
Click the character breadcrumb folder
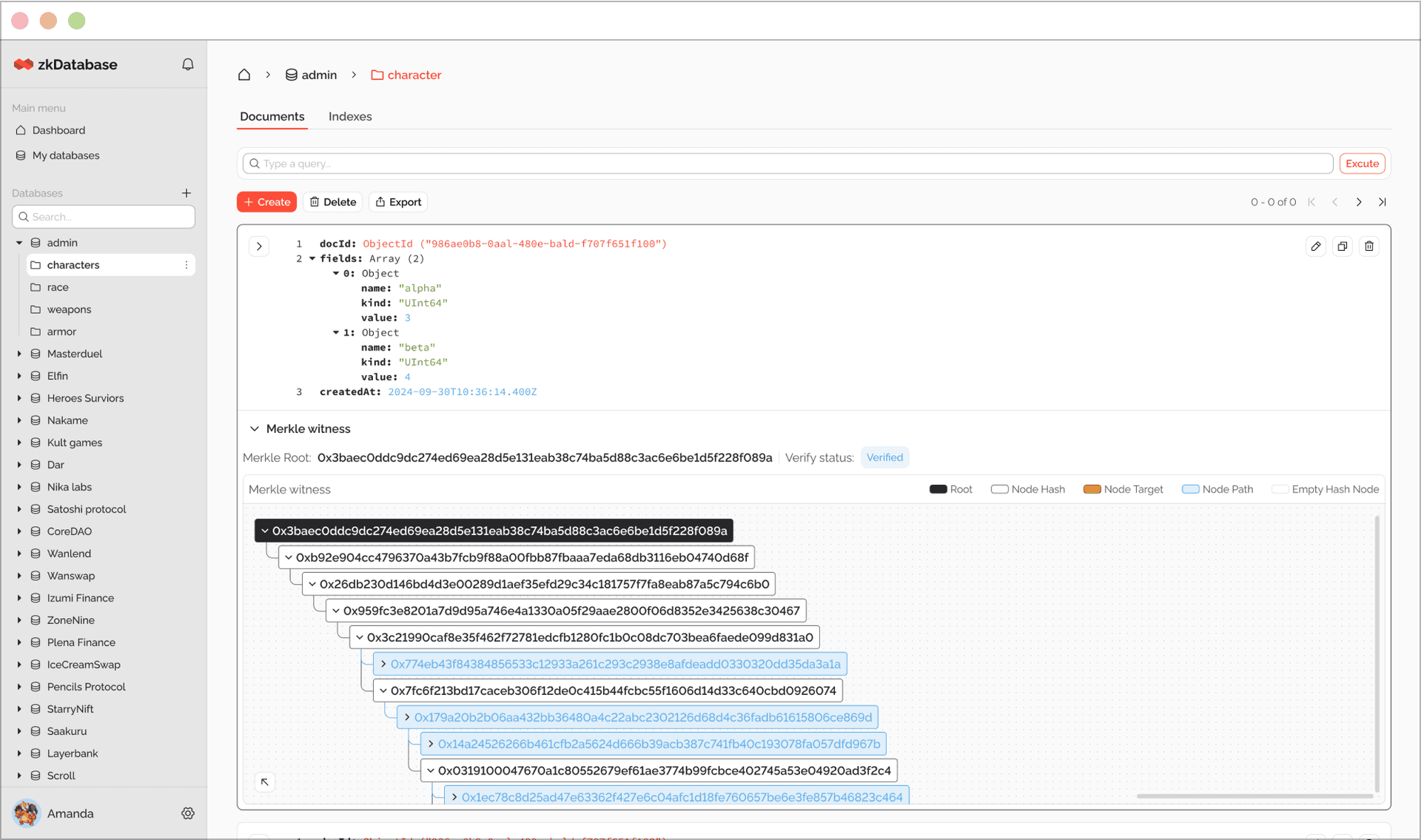[406, 75]
